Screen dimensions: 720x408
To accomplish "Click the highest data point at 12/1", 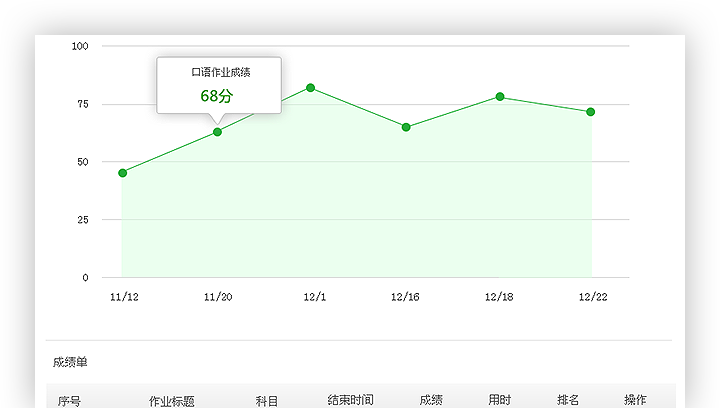I will 311,88.
